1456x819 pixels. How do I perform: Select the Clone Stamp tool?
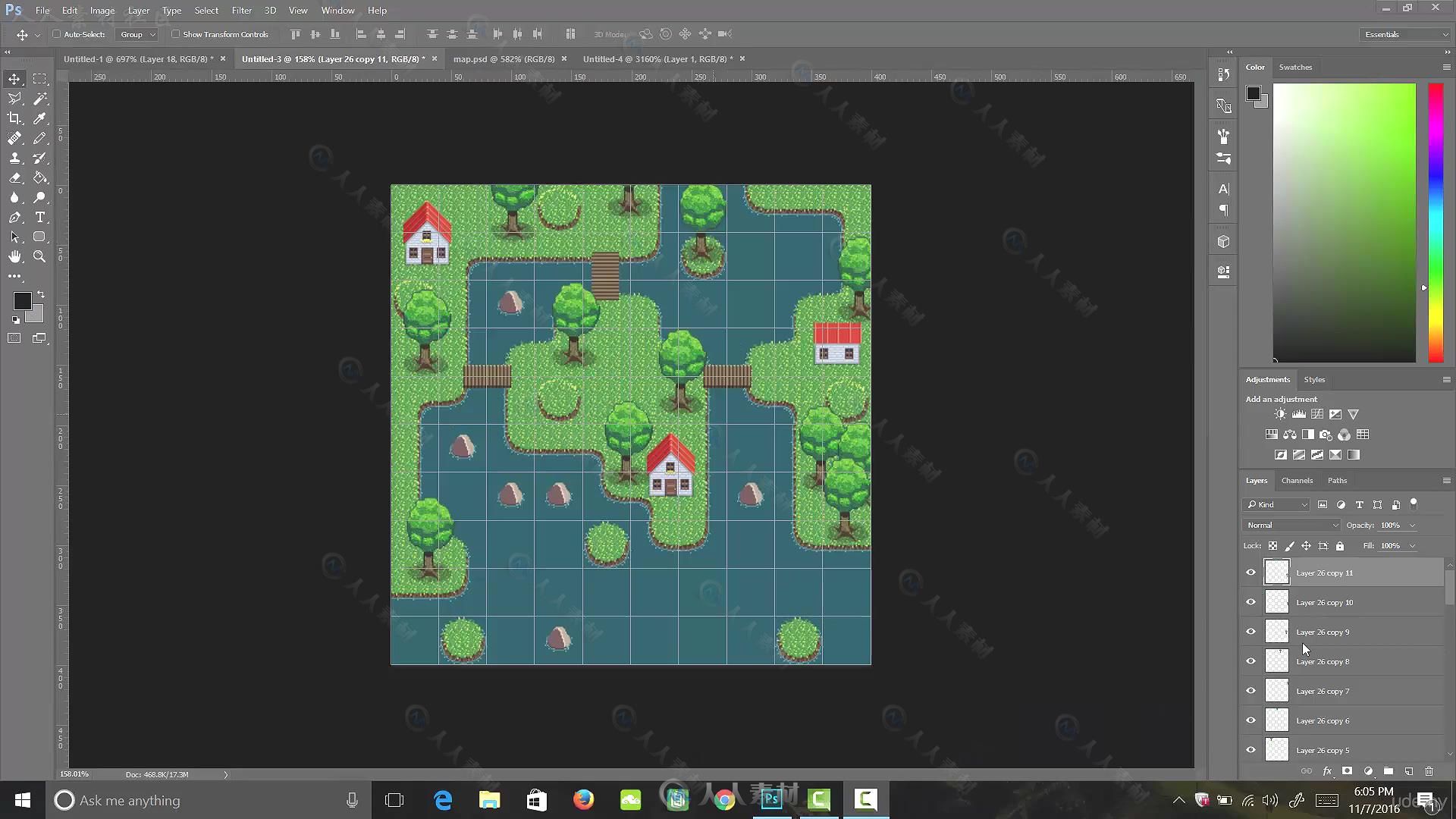click(x=14, y=158)
